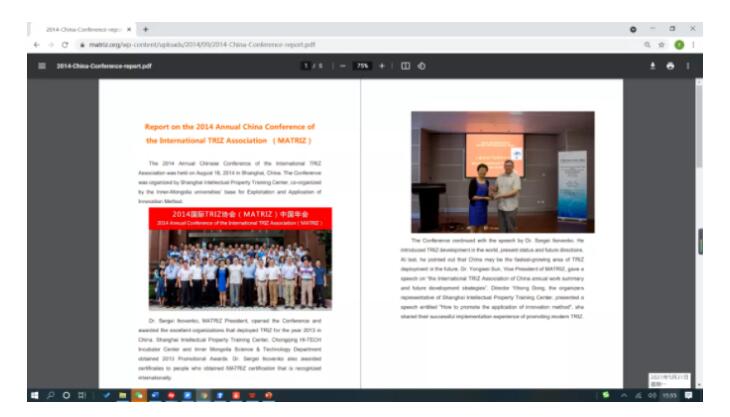Download the PDF file
The height and width of the screenshot is (417, 730).
pos(653,66)
